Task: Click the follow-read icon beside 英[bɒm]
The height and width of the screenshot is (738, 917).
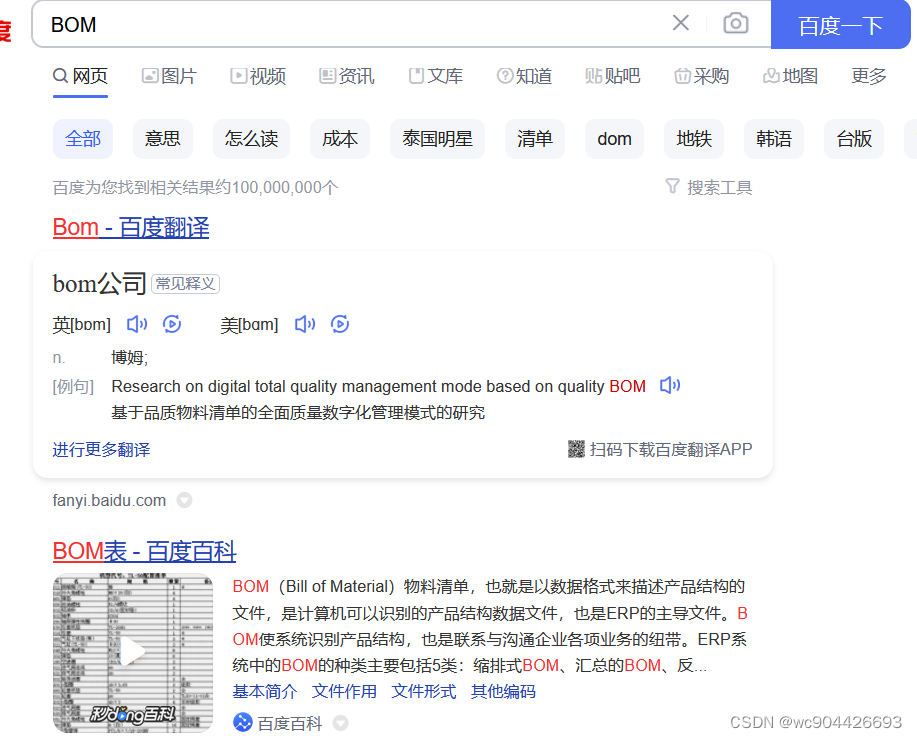Action: [170, 324]
